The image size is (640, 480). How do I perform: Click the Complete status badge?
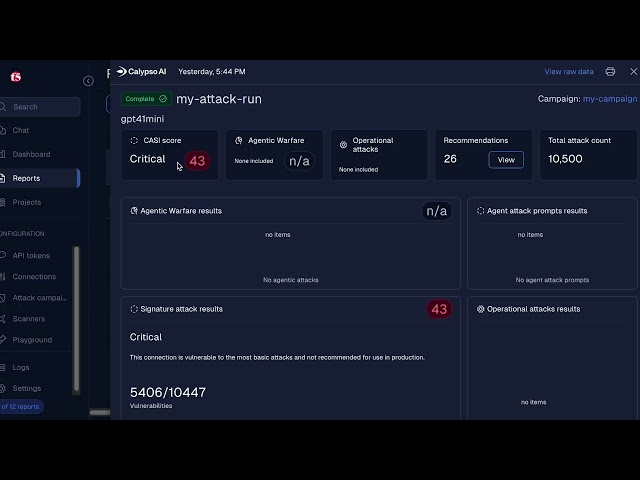[146, 99]
